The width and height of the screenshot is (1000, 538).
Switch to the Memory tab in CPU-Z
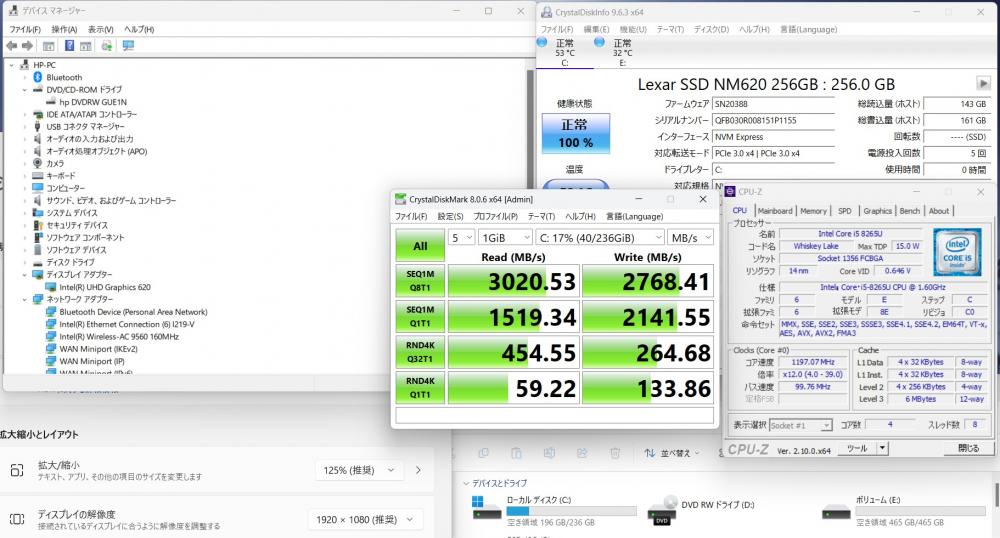pos(813,211)
